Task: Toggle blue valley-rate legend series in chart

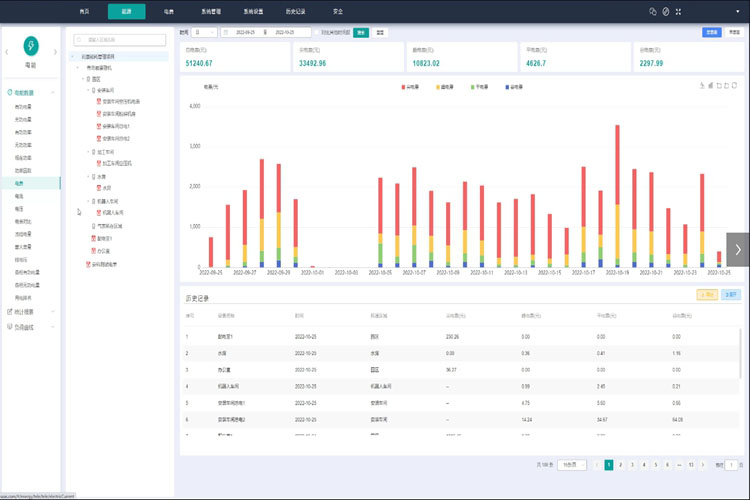Action: tap(513, 87)
